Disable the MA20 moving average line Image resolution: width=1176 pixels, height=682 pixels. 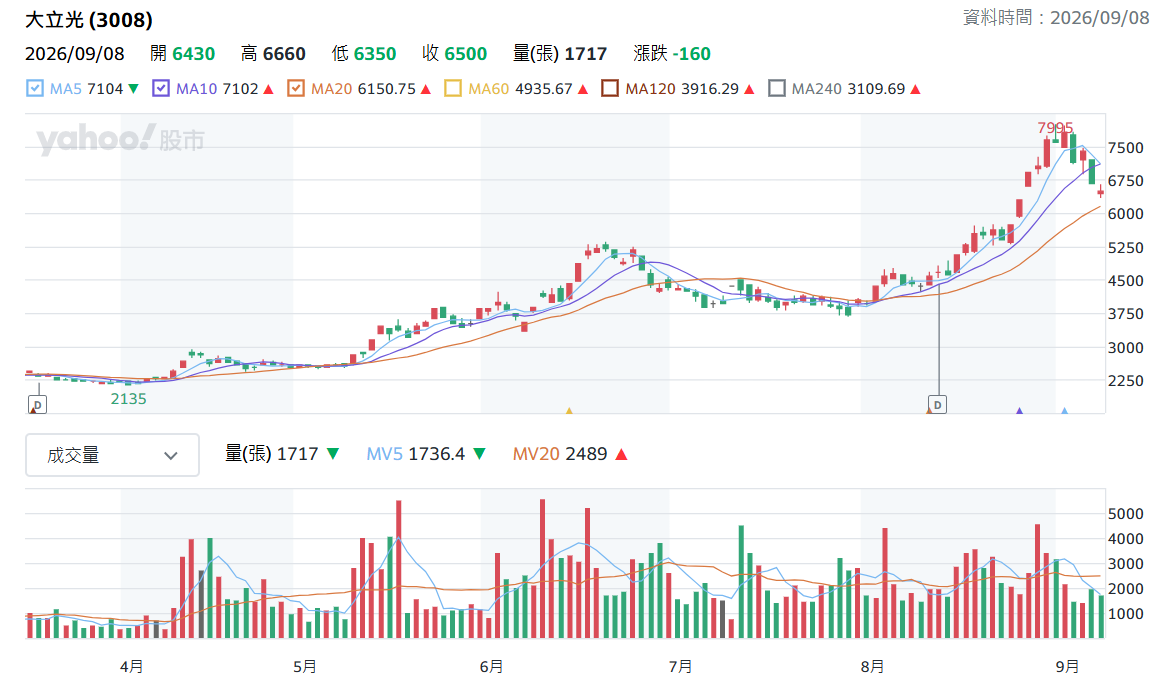click(296, 89)
